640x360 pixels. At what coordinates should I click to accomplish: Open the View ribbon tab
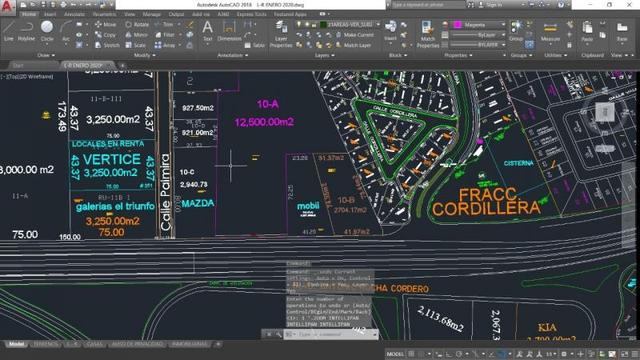click(x=129, y=14)
